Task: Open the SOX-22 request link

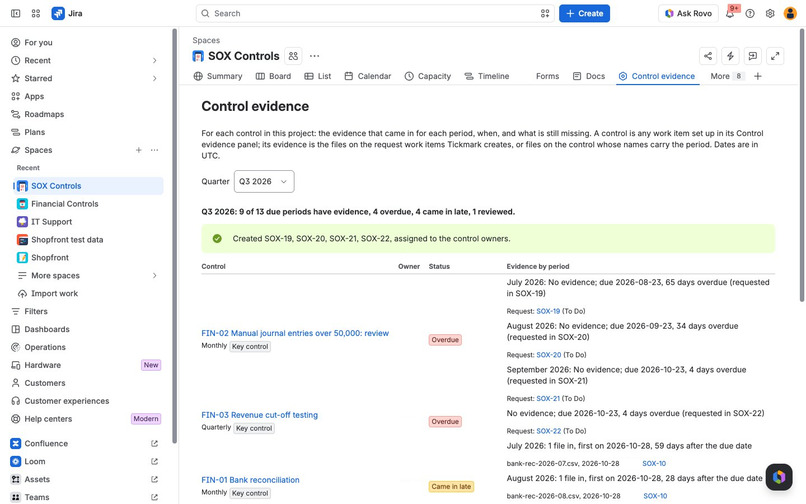Action: click(548, 431)
